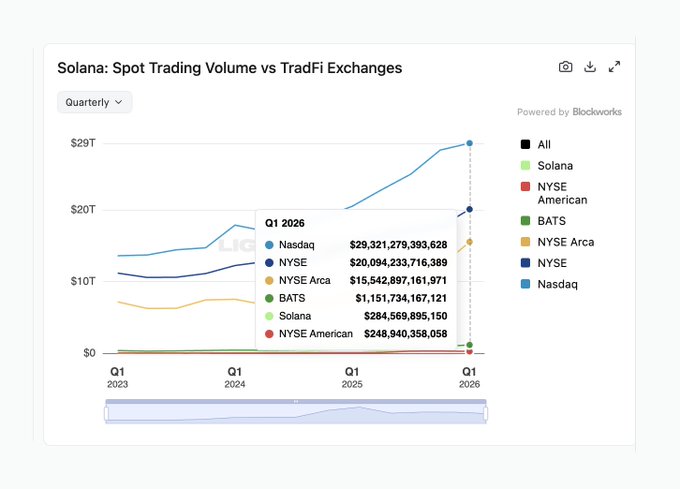The image size is (680, 489).
Task: Click the NYSE Arca Q1 2026 data point
Action: [470, 241]
